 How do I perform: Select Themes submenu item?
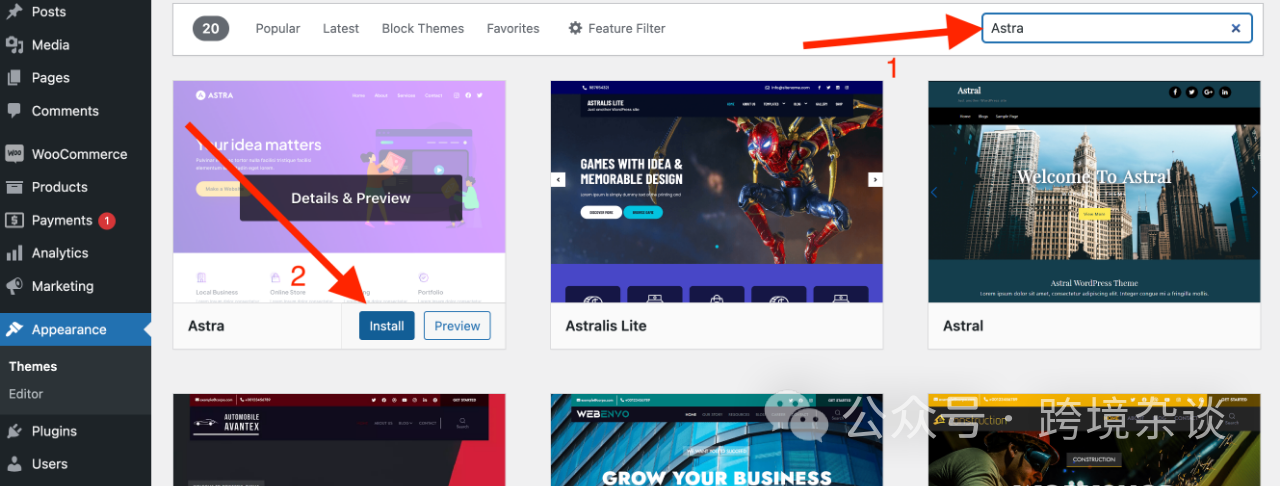point(33,367)
